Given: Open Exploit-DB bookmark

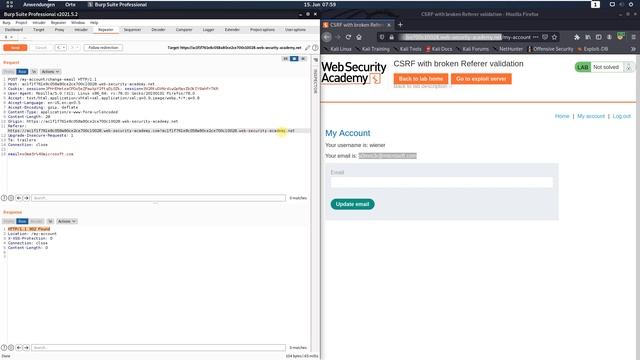Looking at the screenshot, I should point(593,49).
